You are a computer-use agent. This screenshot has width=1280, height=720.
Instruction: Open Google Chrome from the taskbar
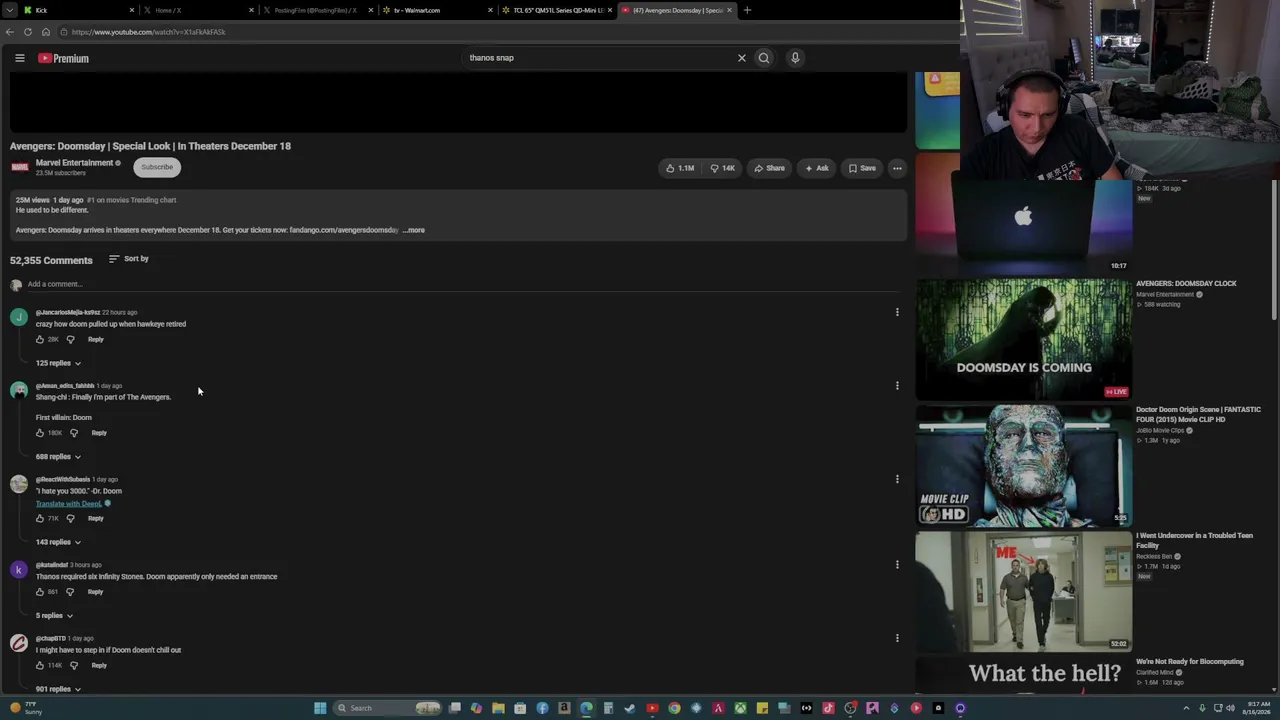tap(674, 708)
